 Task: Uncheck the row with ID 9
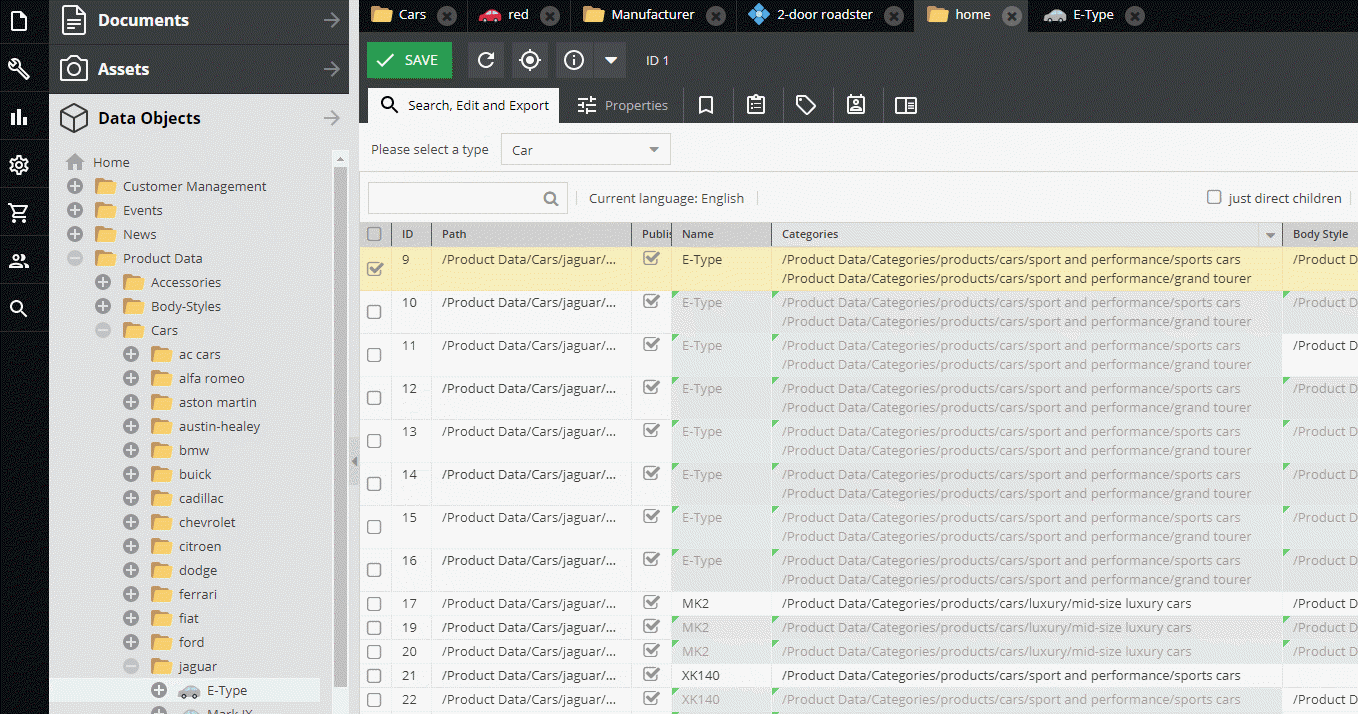[x=375, y=269]
